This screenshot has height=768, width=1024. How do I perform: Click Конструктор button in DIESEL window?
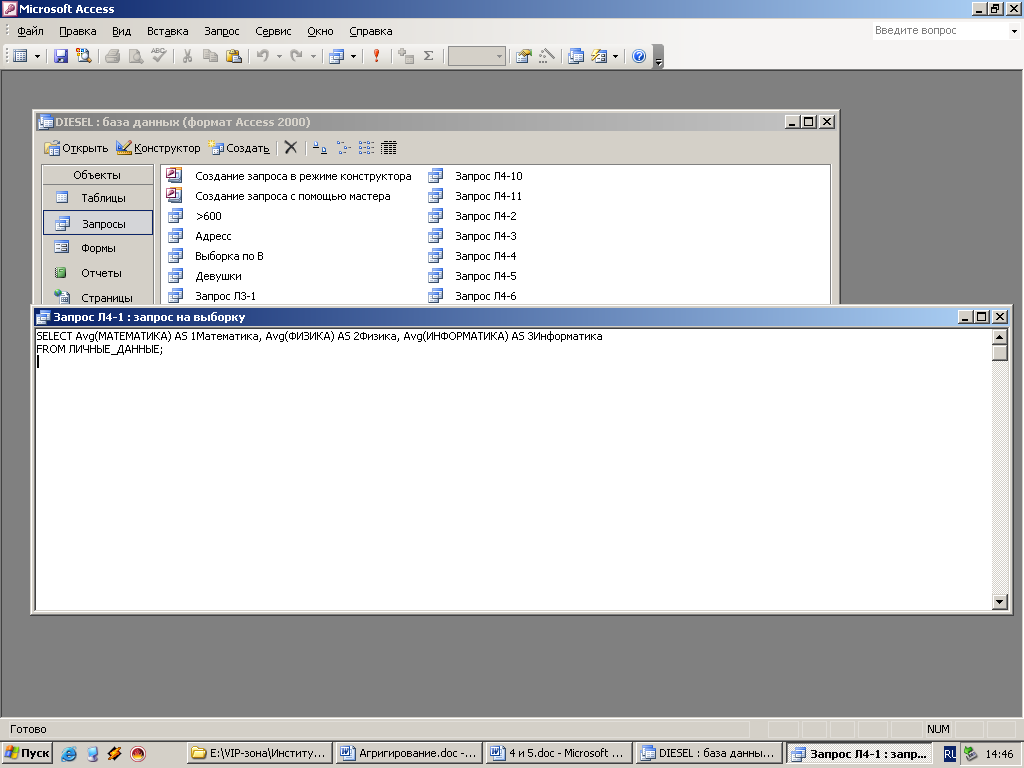(158, 148)
